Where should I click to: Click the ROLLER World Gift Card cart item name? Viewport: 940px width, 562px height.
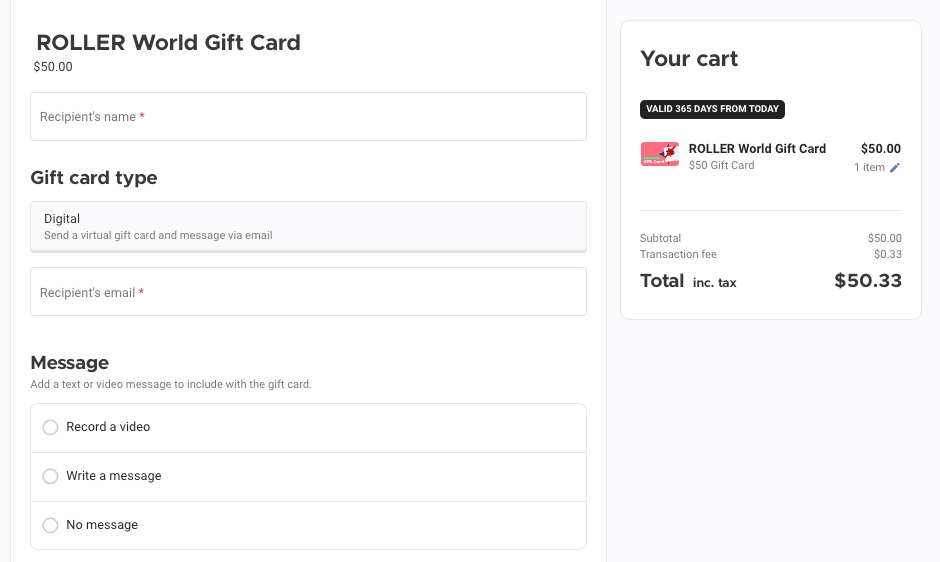(757, 149)
